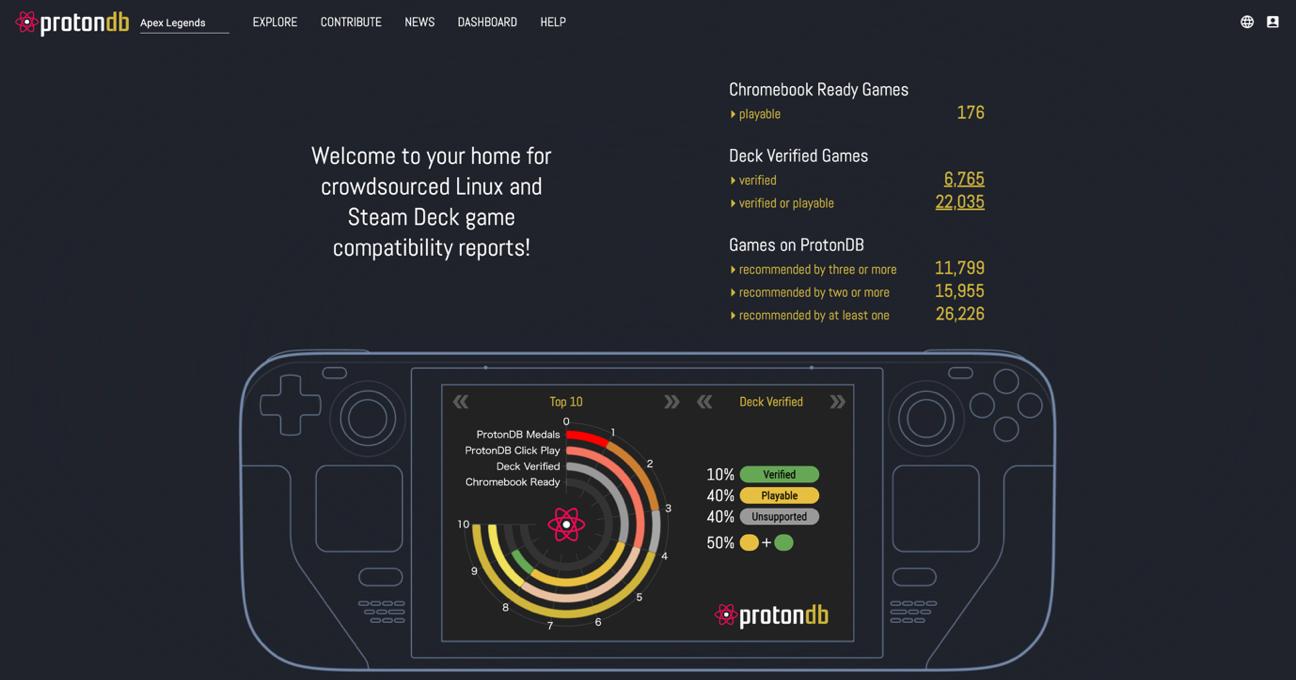The height and width of the screenshot is (680, 1296).
Task: Open the EXPLORE menu
Action: [275, 21]
